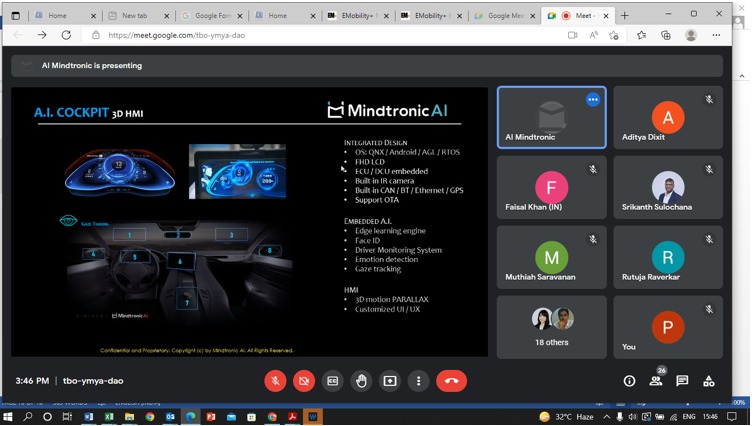Image resolution: width=755 pixels, height=426 pixels.
Task: Select Aditya Dixit participant tile
Action: click(668, 117)
